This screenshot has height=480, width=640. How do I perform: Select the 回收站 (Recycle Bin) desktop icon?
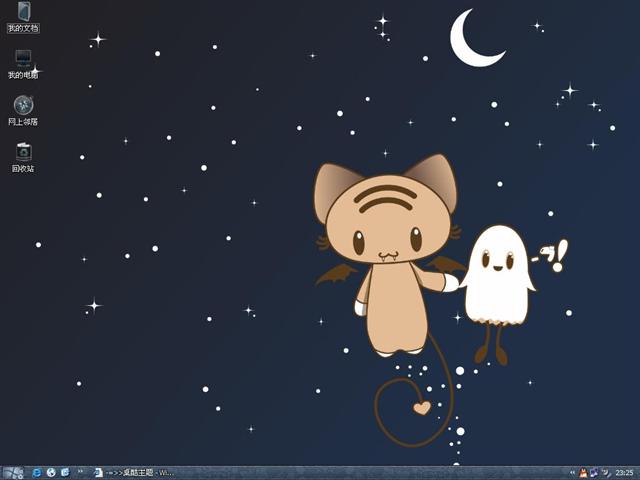[x=23, y=152]
